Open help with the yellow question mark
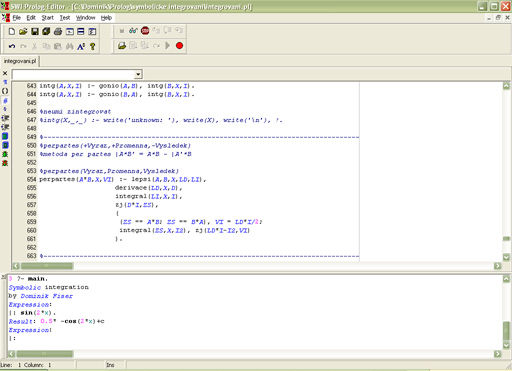This screenshot has height=371, width=512. point(92,46)
